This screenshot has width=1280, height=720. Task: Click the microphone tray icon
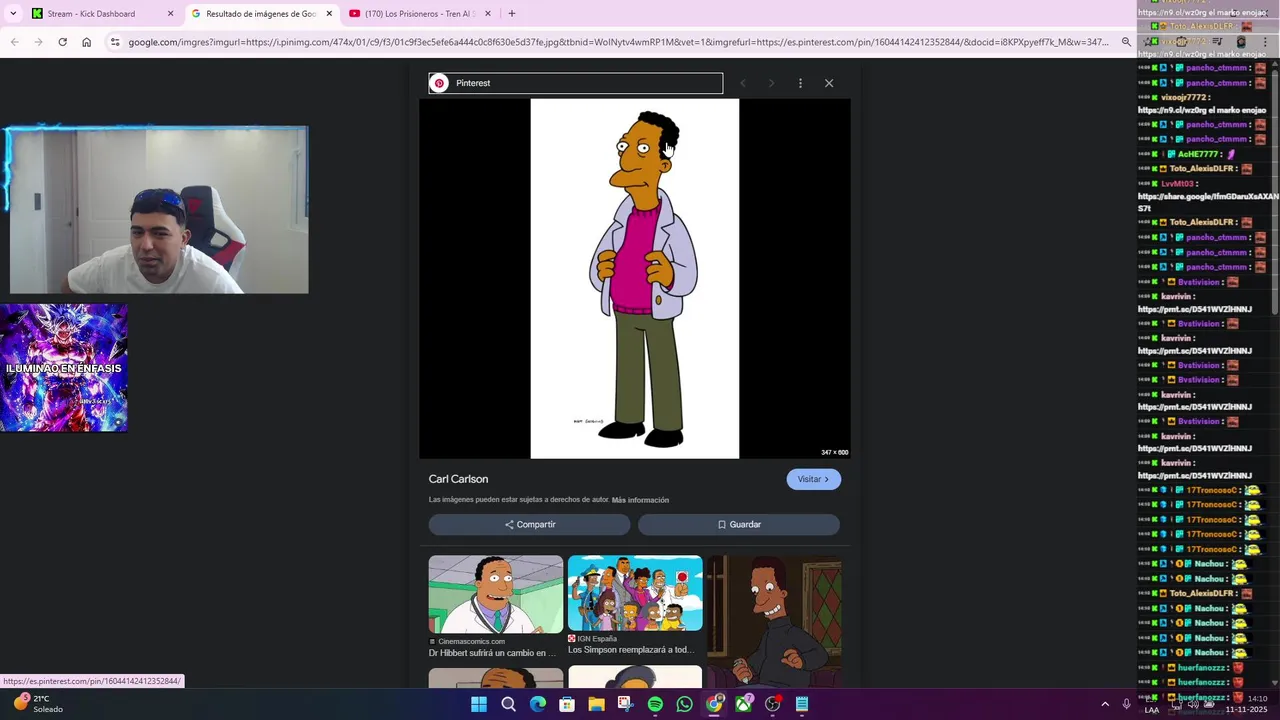click(1127, 704)
